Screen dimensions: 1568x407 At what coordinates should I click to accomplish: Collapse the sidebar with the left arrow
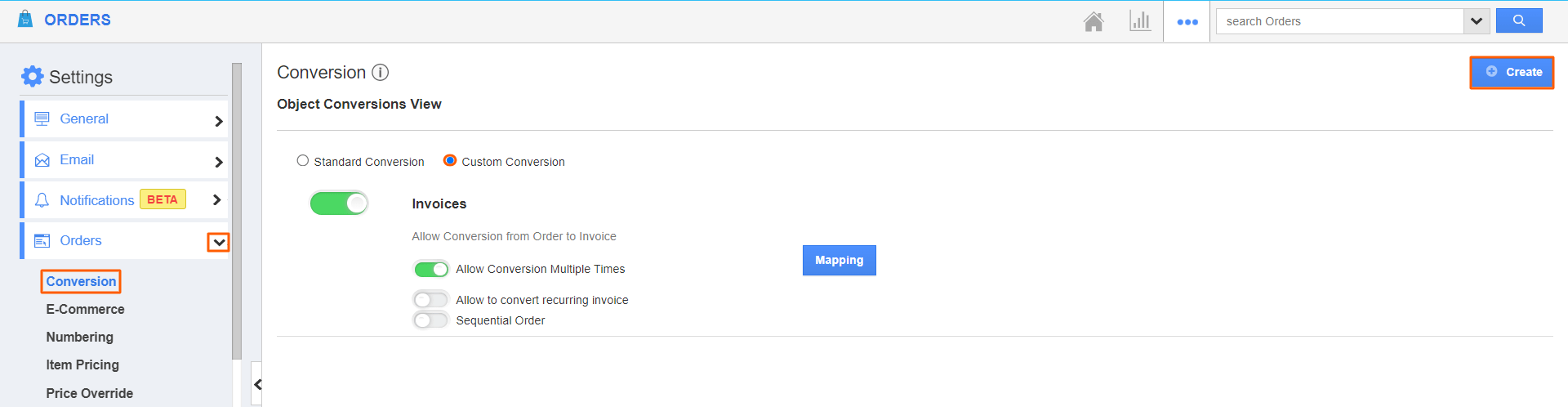pos(257,384)
